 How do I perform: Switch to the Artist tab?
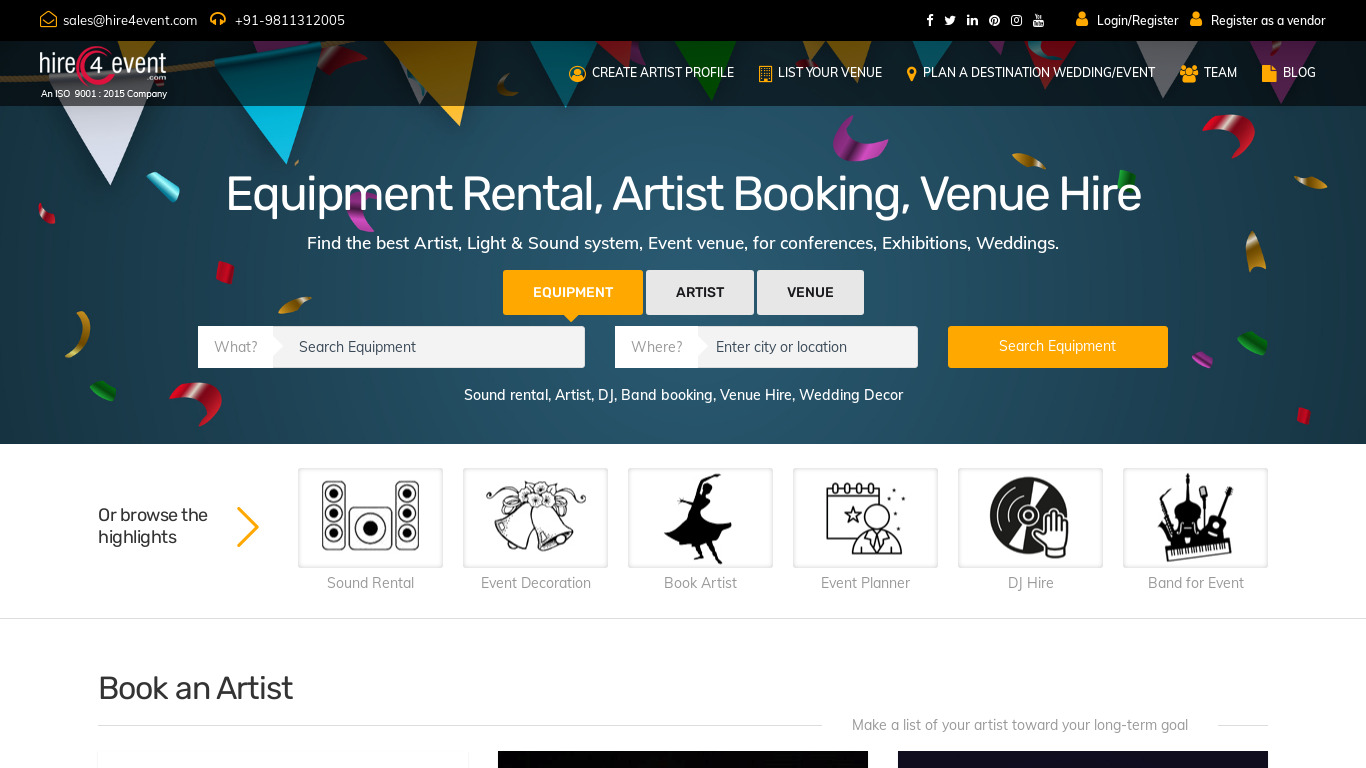tap(700, 292)
